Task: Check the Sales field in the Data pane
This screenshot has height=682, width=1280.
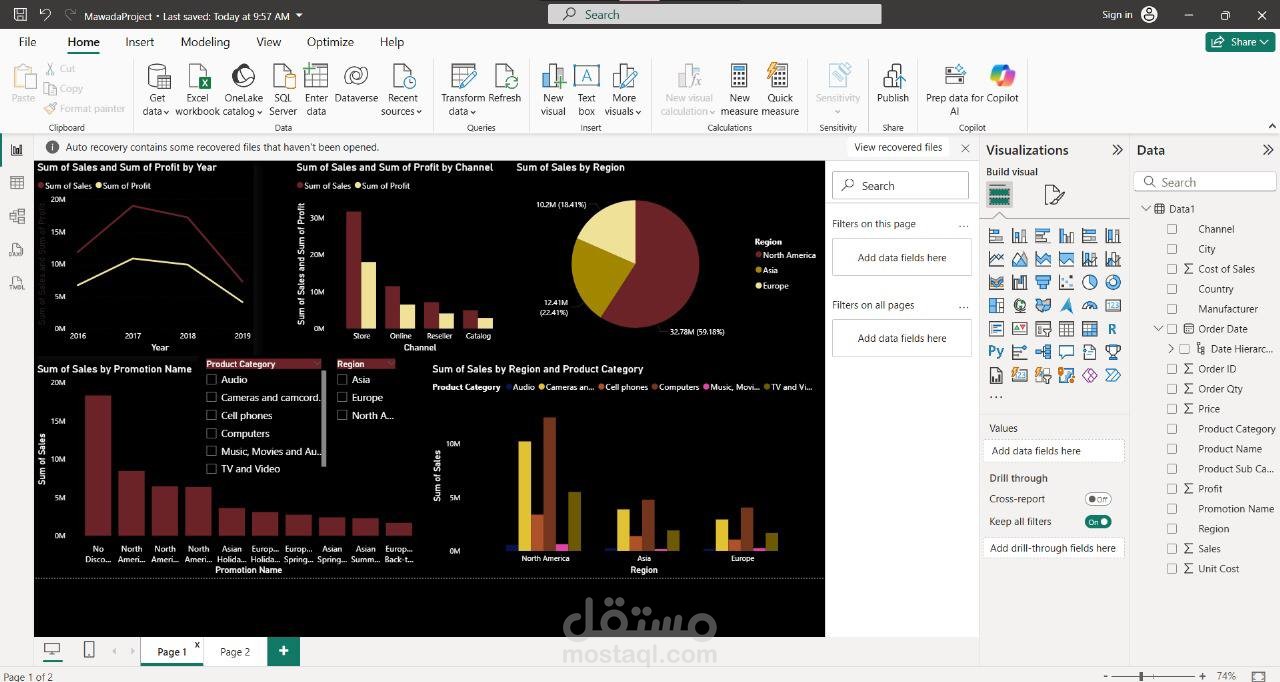Action: [1171, 548]
